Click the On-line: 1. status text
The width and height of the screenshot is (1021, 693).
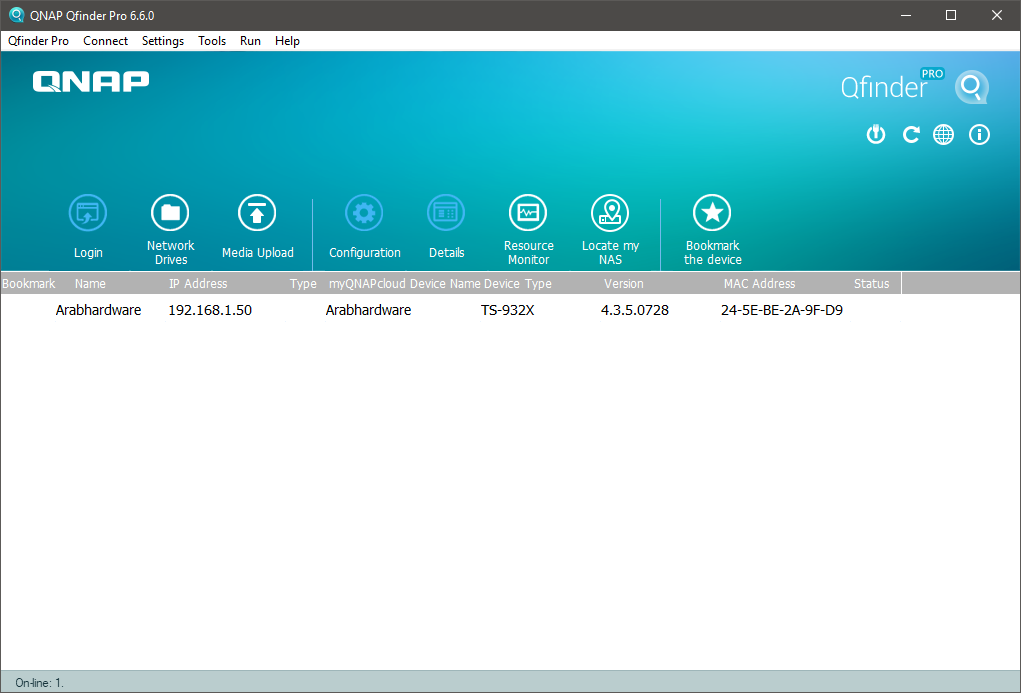coord(40,683)
